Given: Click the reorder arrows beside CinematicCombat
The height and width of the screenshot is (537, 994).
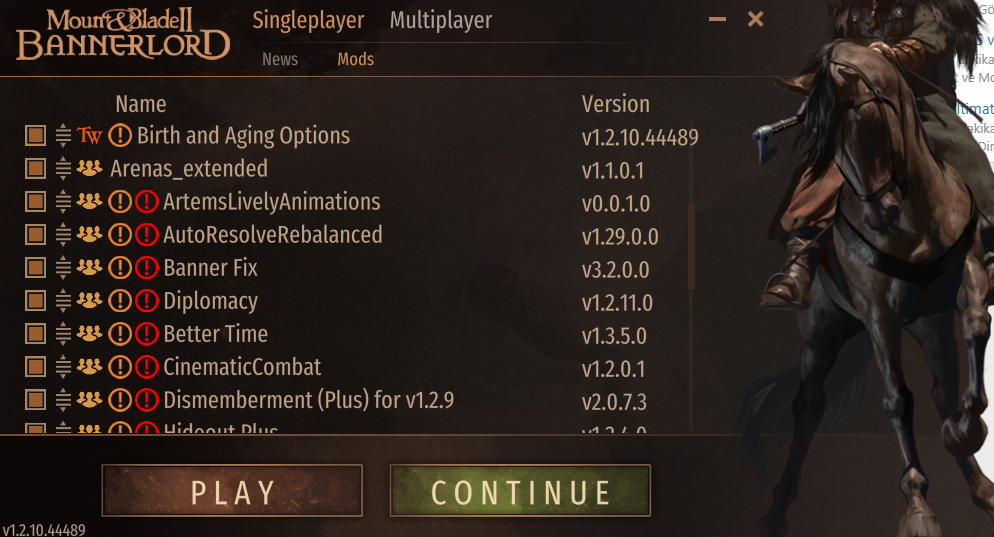Looking at the screenshot, I should click(63, 366).
